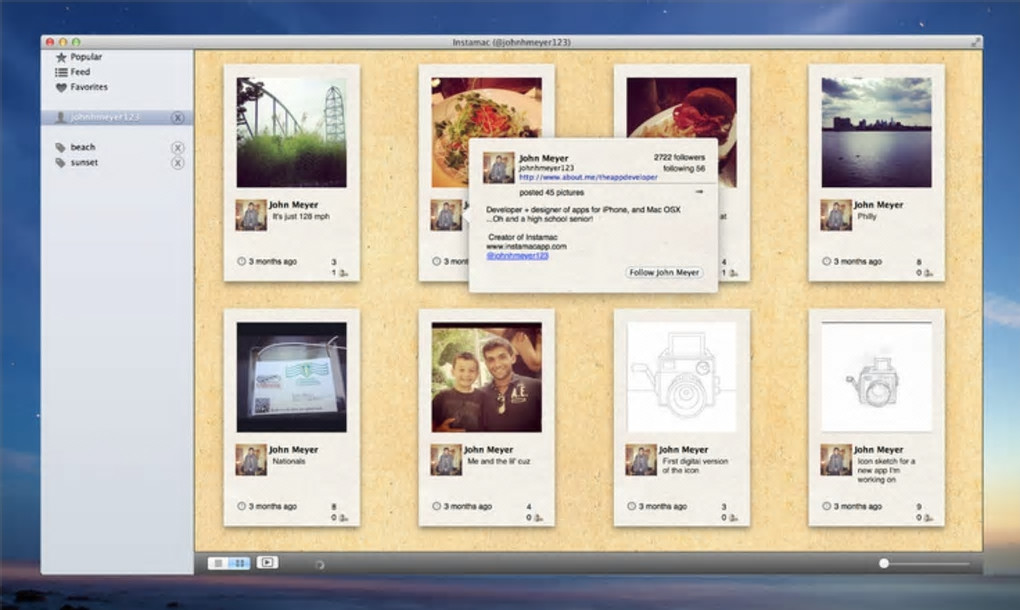Click avatar on the Nationals card
The width and height of the screenshot is (1020, 610).
point(251,460)
